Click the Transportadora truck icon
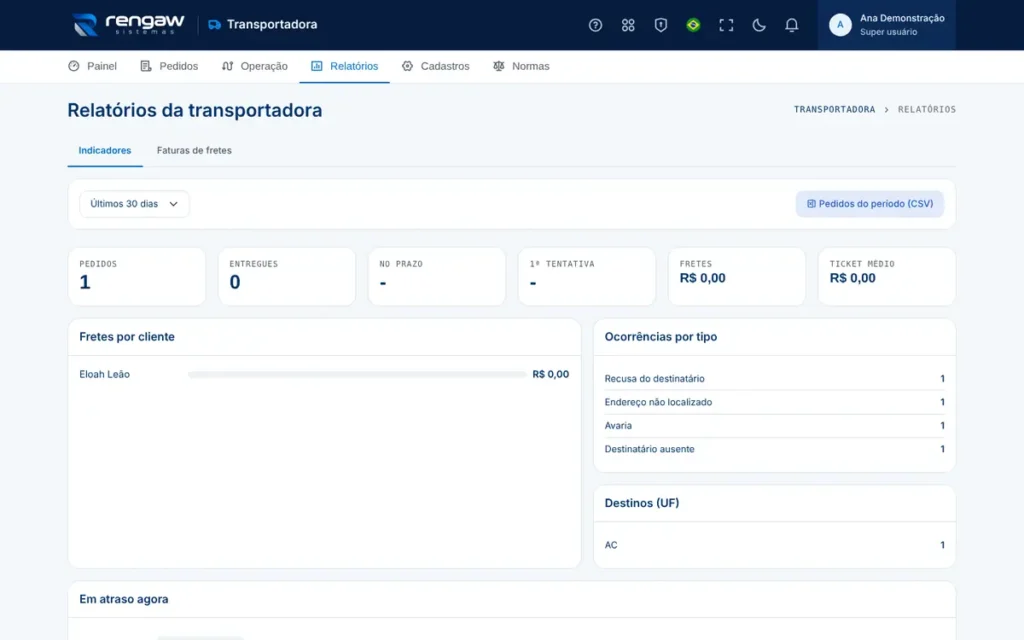The width and height of the screenshot is (1024, 640). tap(214, 25)
